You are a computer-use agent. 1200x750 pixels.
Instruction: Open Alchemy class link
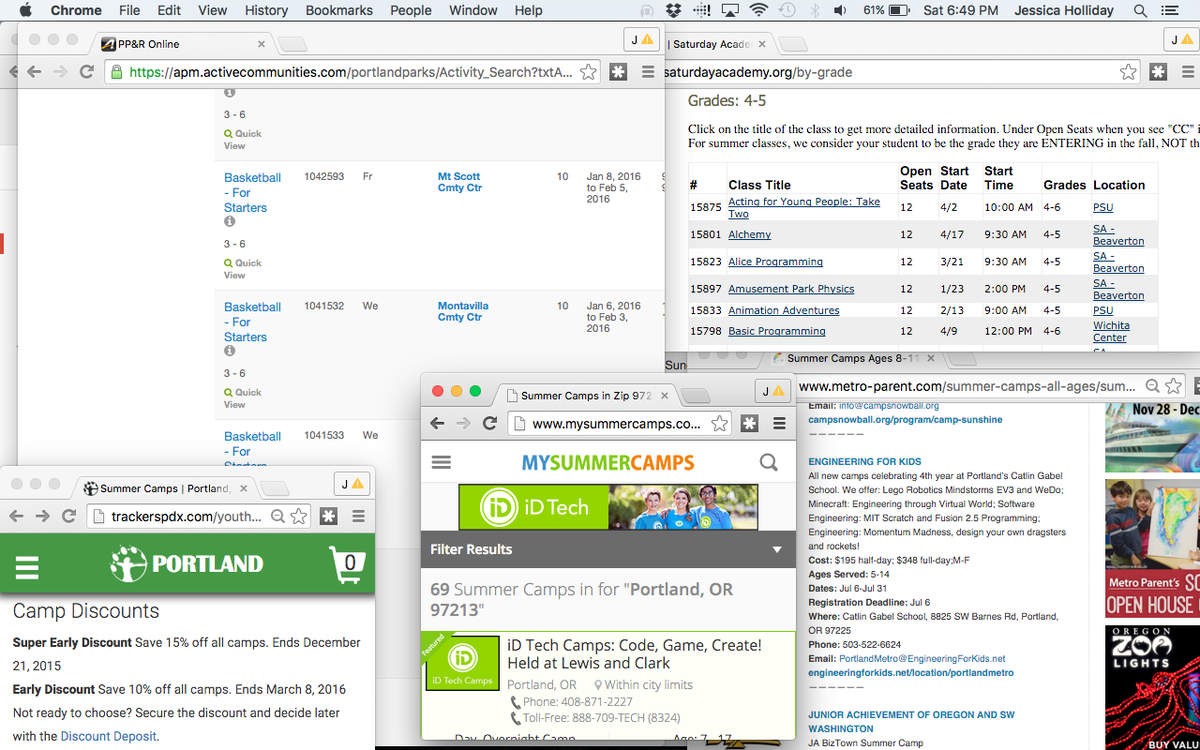coord(749,235)
